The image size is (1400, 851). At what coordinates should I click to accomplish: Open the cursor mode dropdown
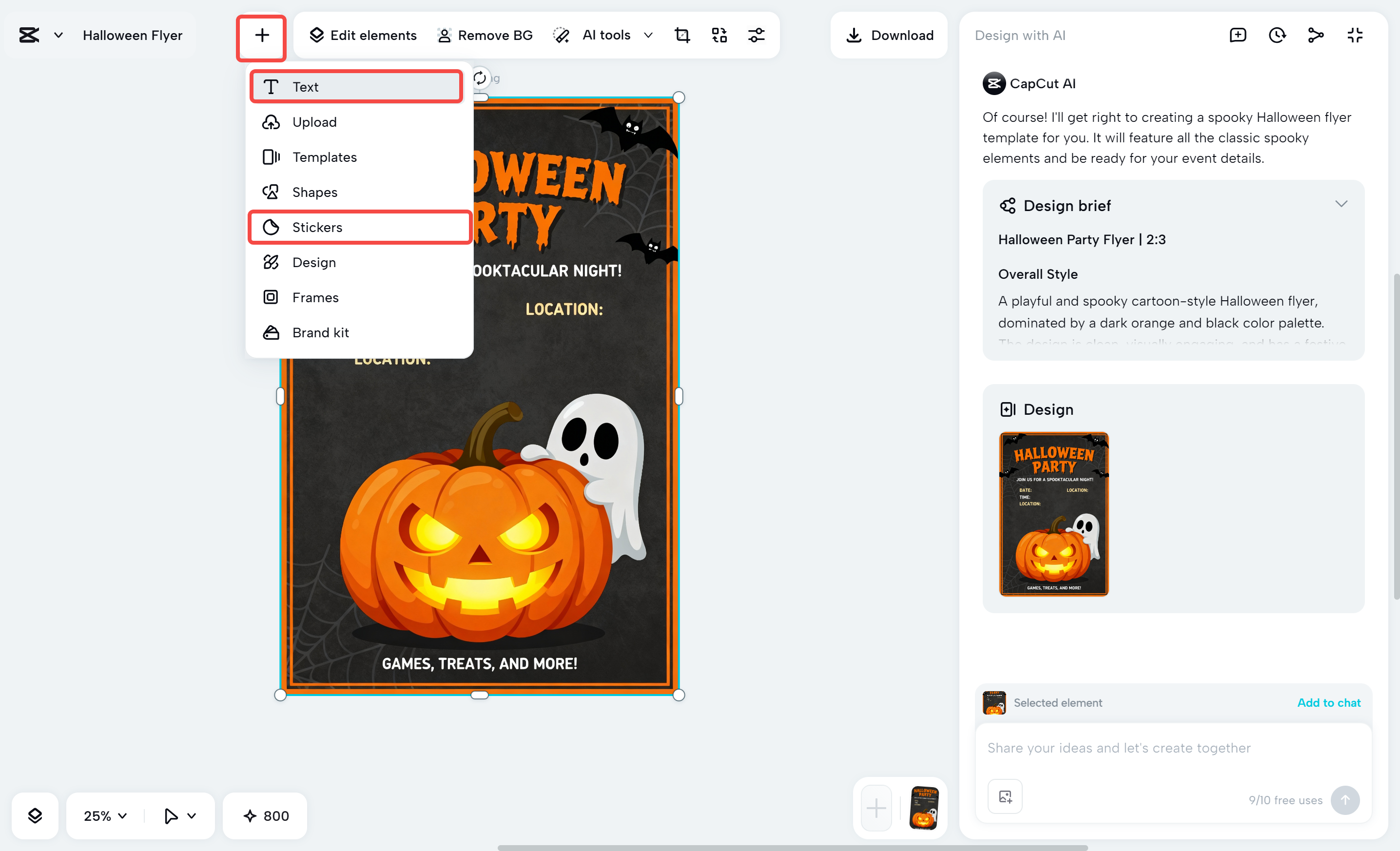click(179, 816)
